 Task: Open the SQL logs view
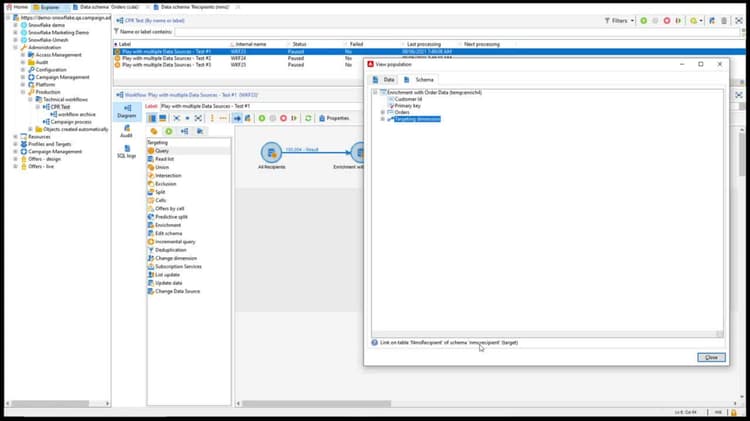click(x=126, y=152)
